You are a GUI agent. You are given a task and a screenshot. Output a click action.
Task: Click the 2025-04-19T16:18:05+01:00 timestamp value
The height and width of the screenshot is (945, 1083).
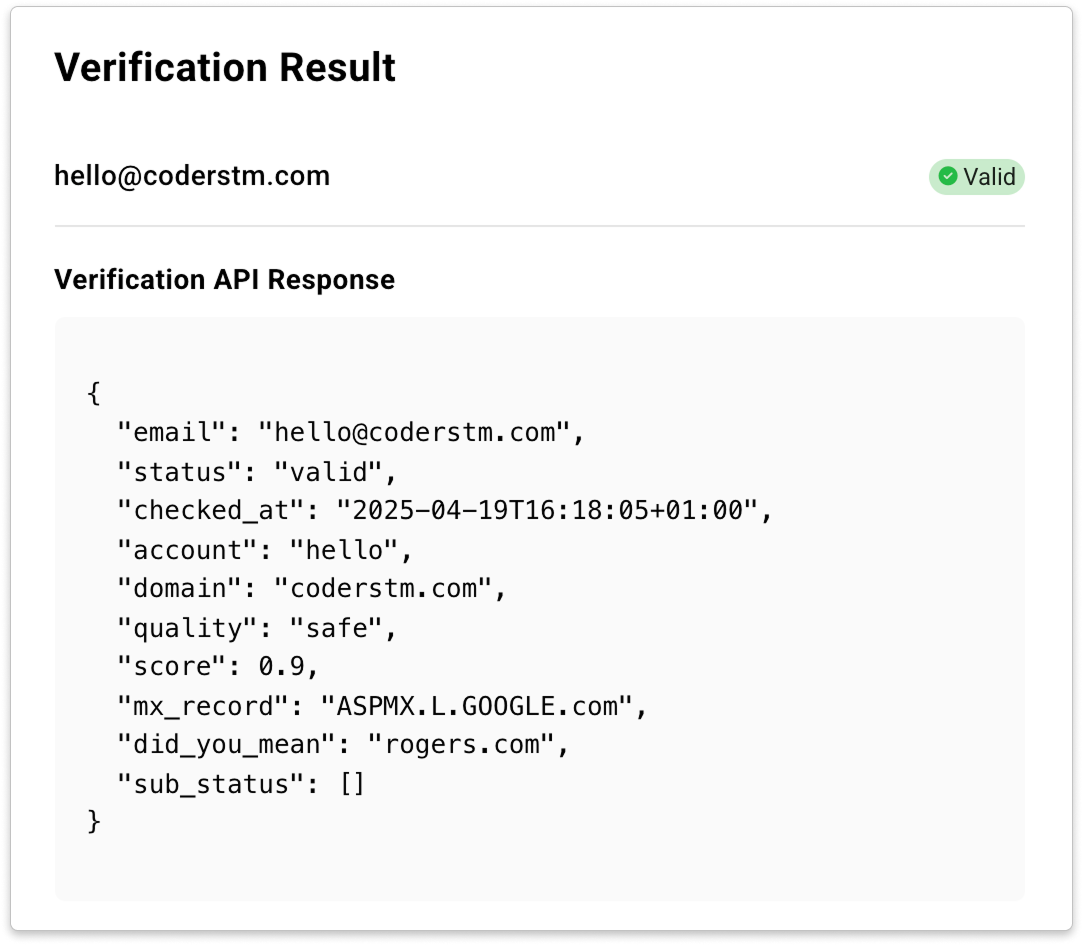[x=553, y=510]
